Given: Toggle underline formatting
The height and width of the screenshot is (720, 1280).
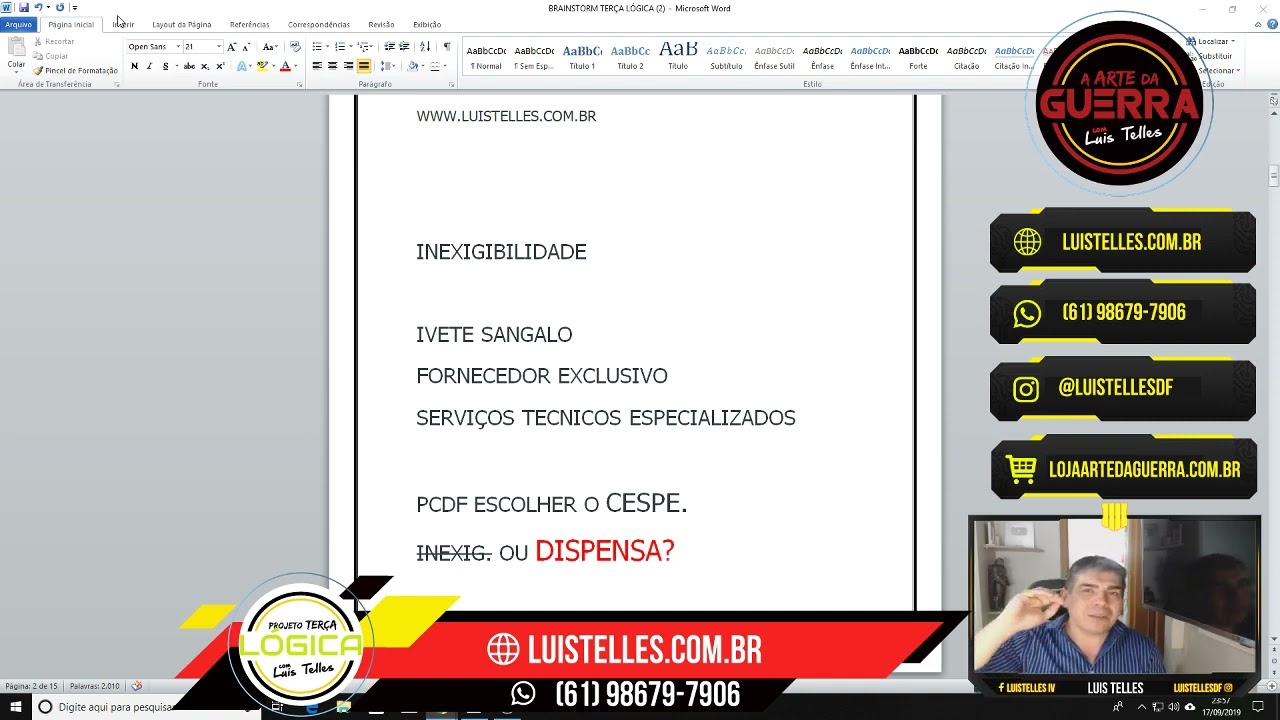Looking at the screenshot, I should [x=165, y=66].
